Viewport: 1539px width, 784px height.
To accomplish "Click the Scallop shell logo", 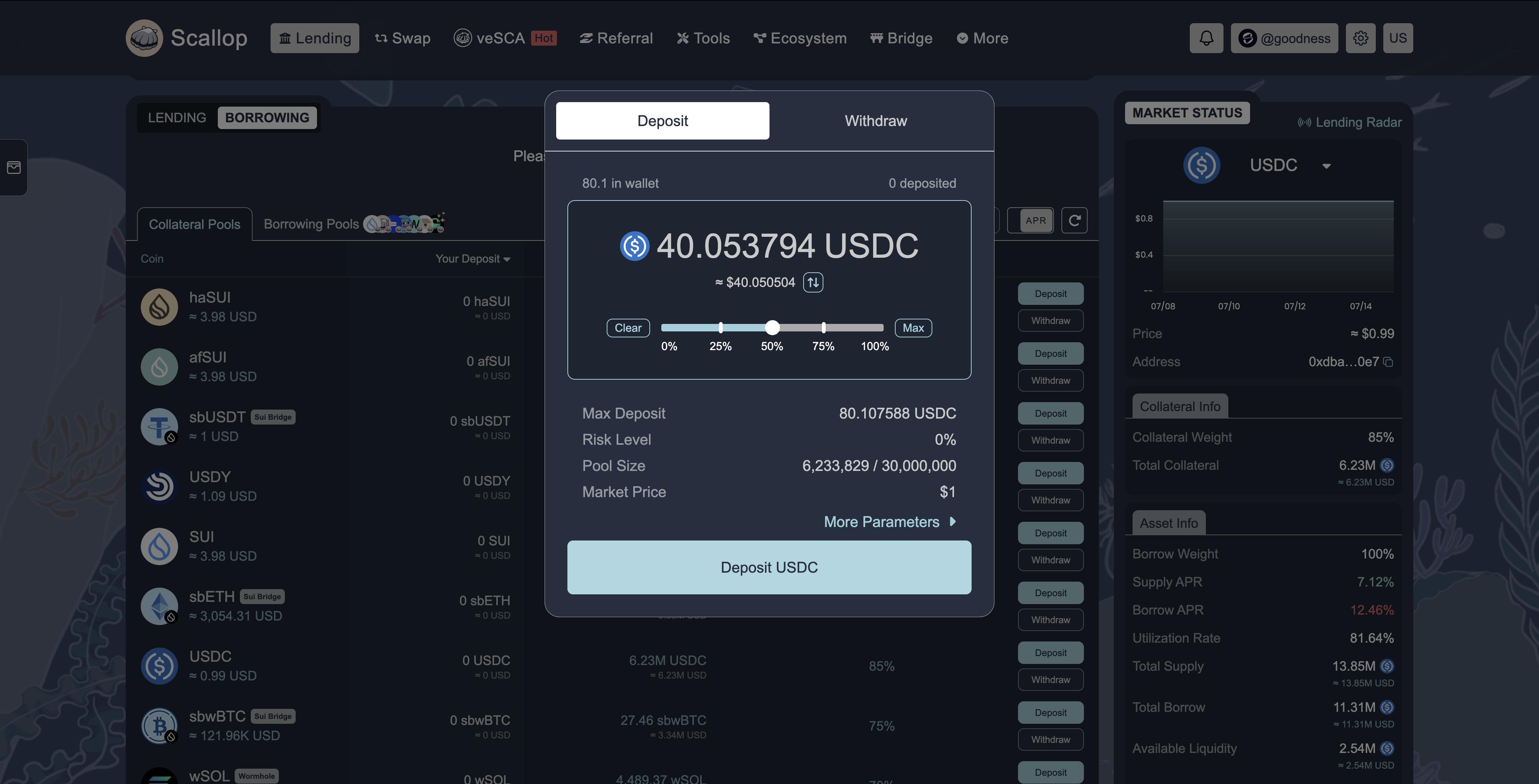I will point(144,38).
